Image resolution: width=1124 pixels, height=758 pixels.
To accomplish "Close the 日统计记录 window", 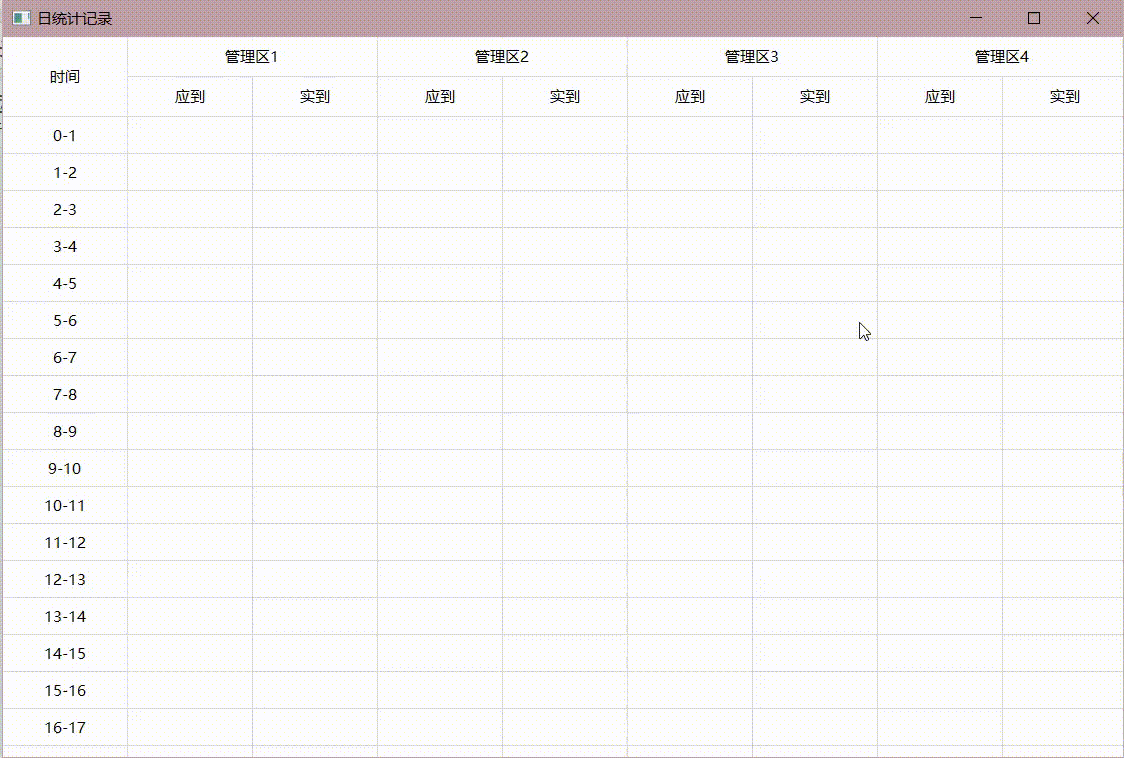I will [x=1092, y=18].
